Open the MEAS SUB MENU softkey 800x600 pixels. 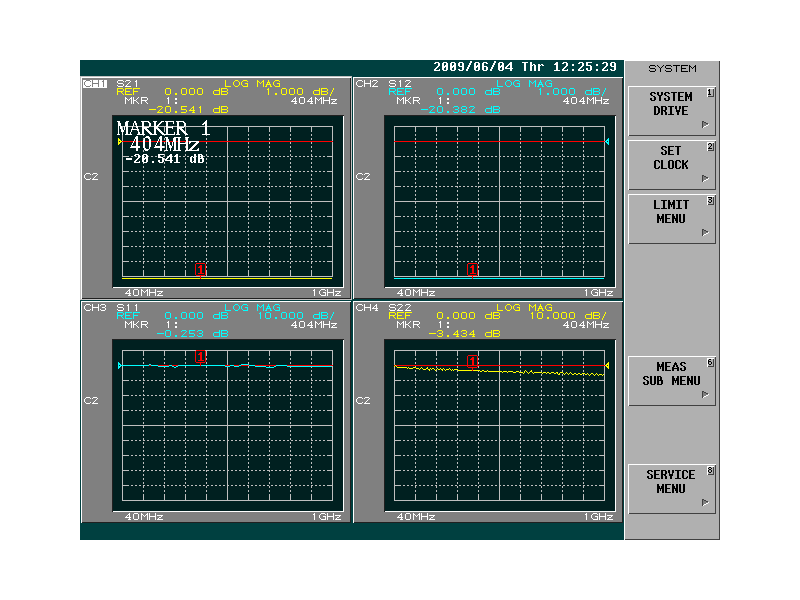(x=671, y=381)
